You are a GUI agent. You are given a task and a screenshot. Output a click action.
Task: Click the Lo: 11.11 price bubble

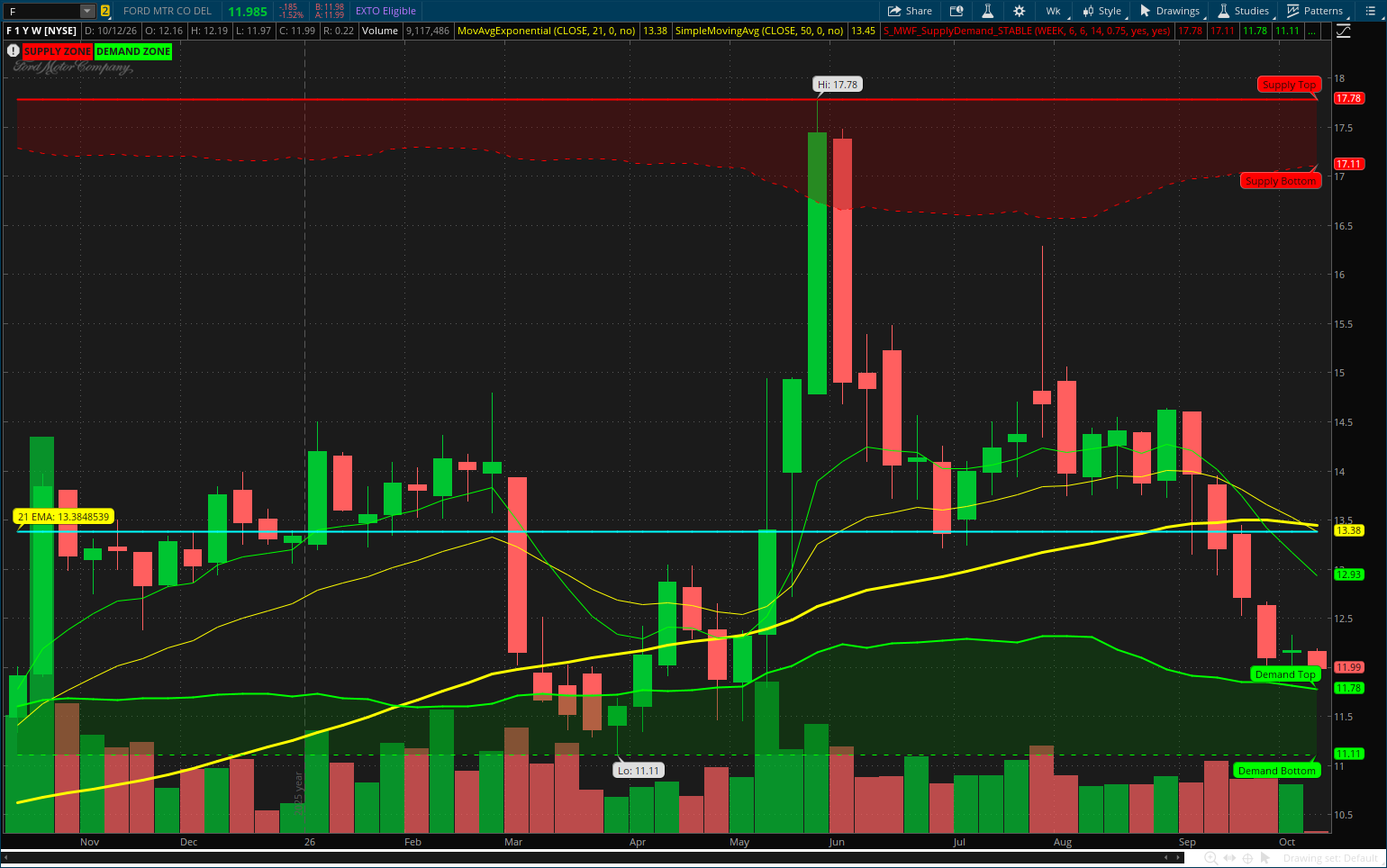[x=639, y=771]
